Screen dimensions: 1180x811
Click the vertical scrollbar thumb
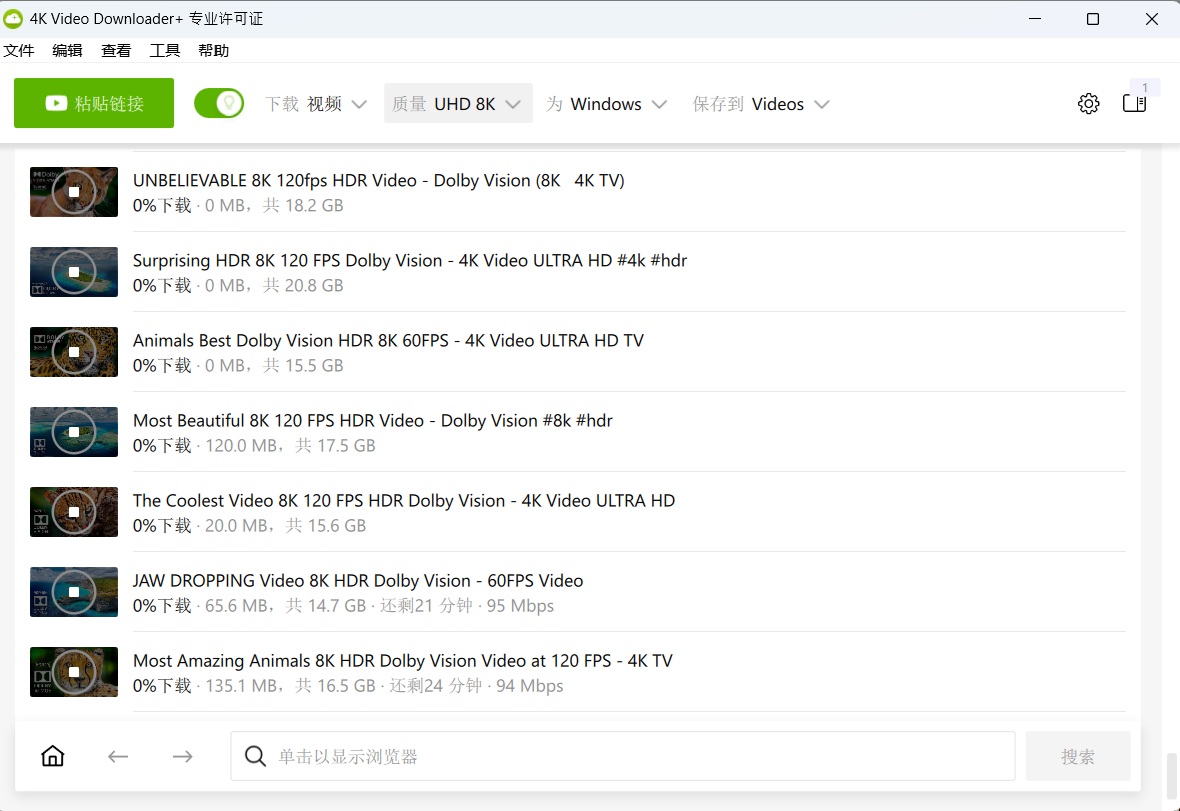click(x=1171, y=776)
